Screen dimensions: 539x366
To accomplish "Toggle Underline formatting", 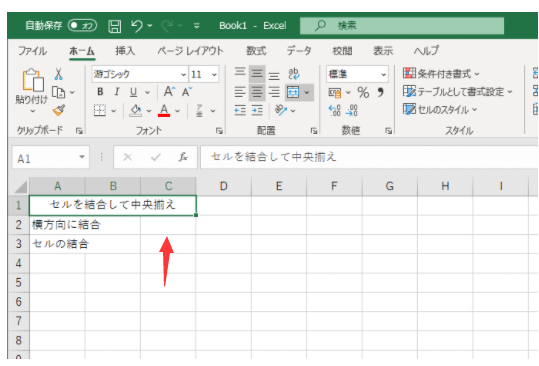I will point(133,92).
